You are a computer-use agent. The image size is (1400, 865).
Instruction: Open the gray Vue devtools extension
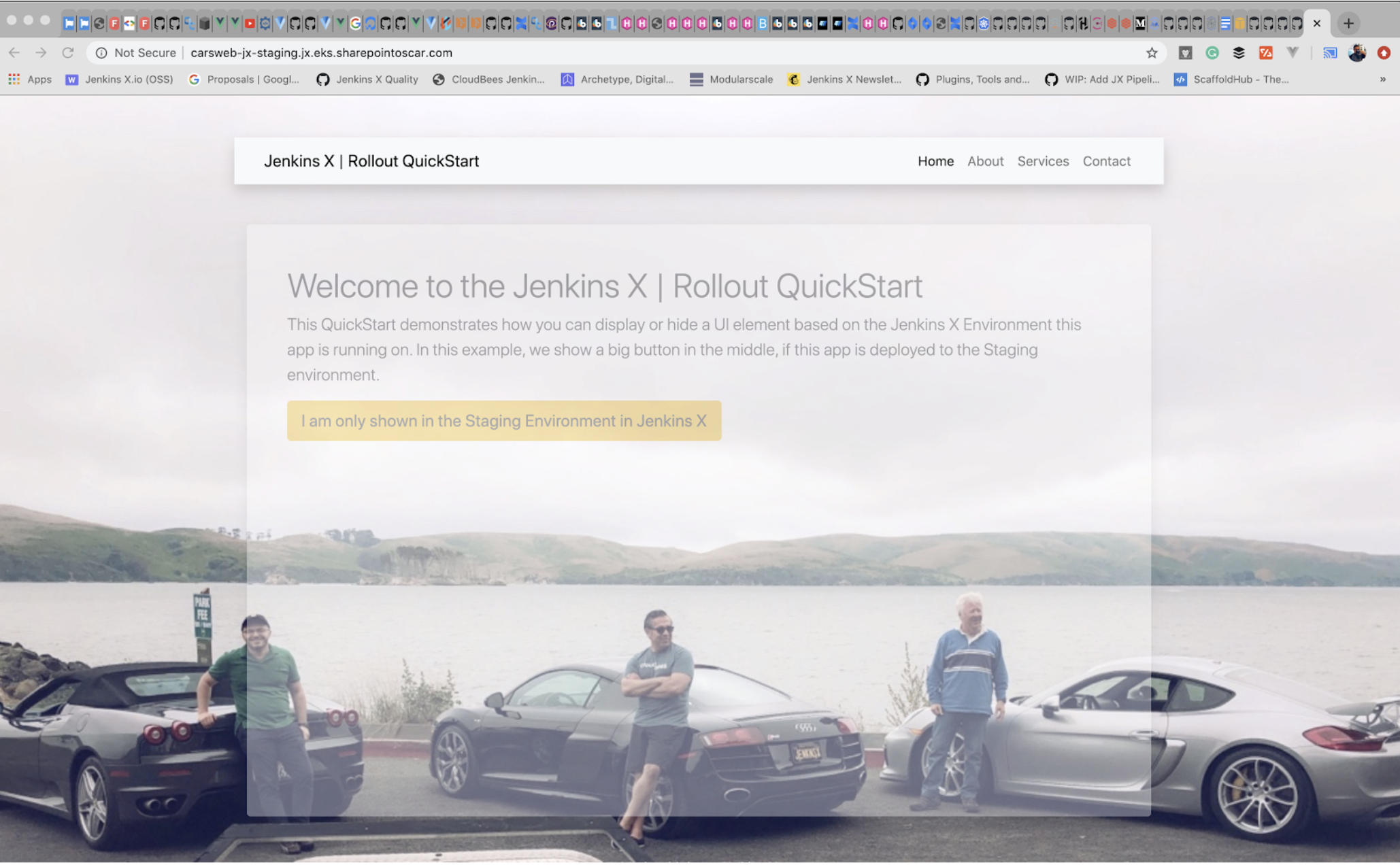click(1293, 52)
